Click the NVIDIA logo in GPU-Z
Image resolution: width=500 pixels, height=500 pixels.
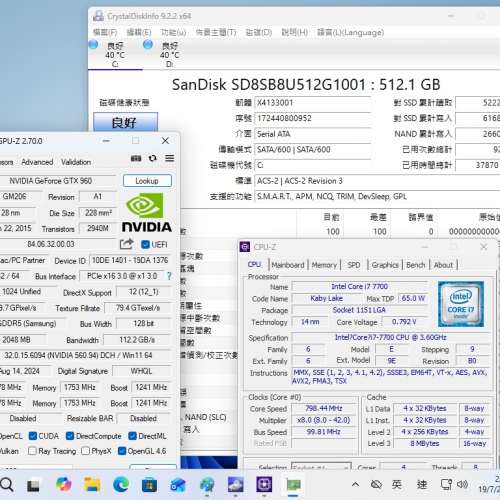coord(147,213)
